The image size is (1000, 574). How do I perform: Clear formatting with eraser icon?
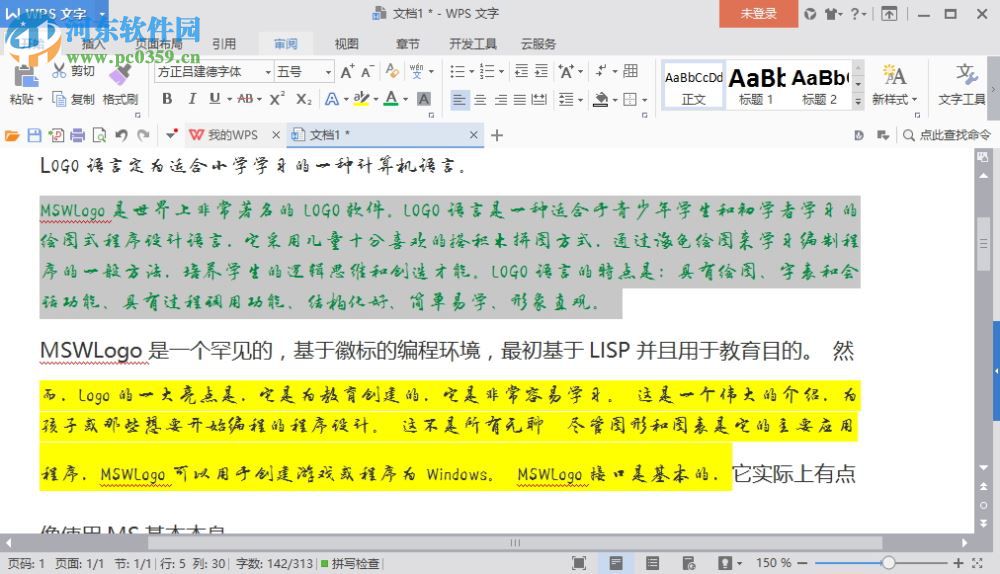[x=392, y=71]
